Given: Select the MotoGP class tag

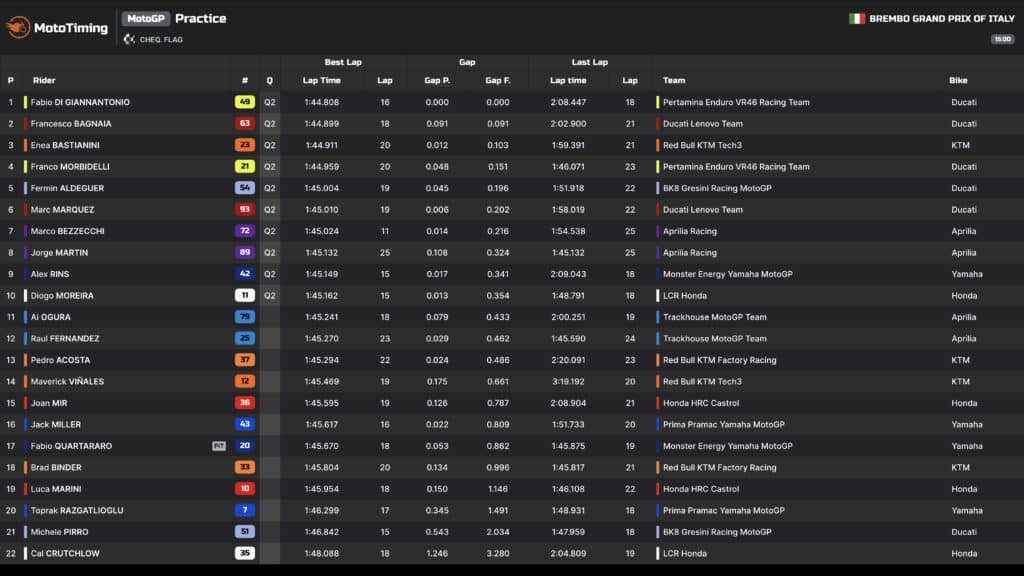Looking at the screenshot, I should coord(146,19).
